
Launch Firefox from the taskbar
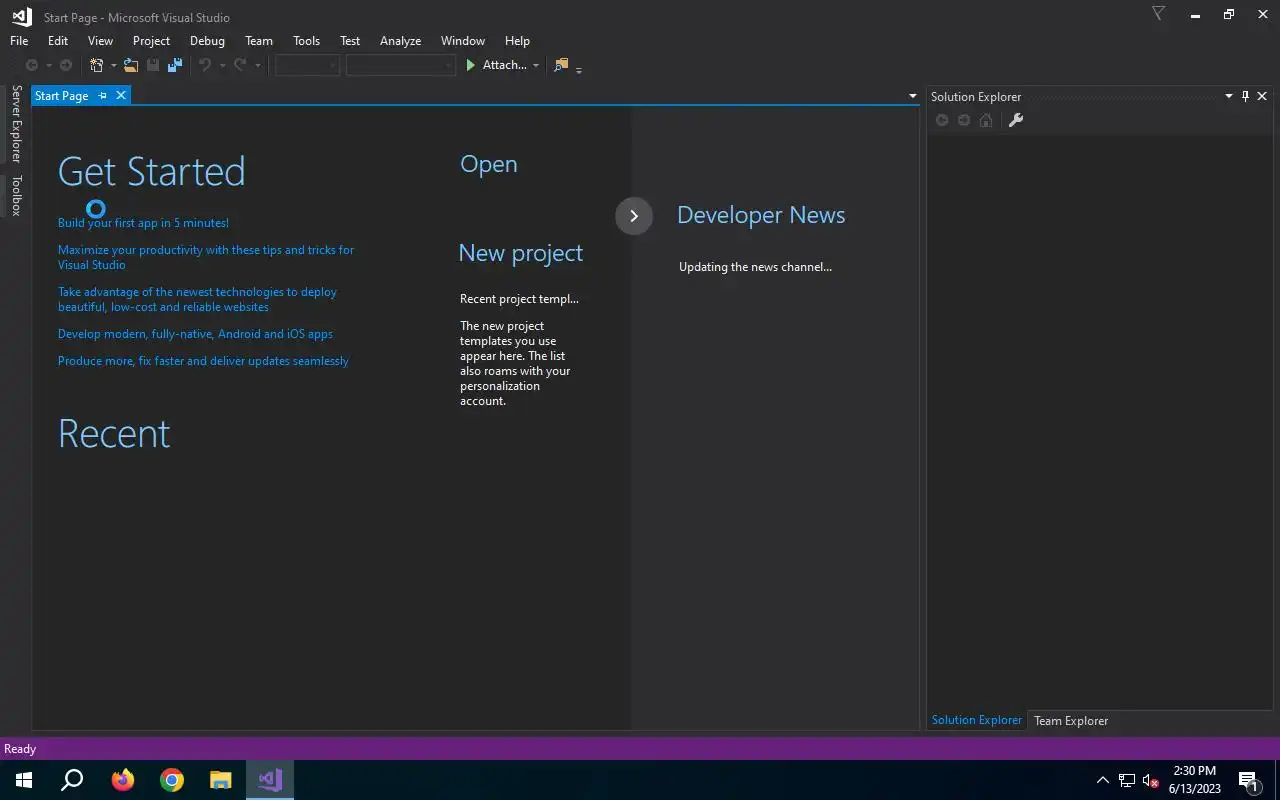[x=123, y=780]
